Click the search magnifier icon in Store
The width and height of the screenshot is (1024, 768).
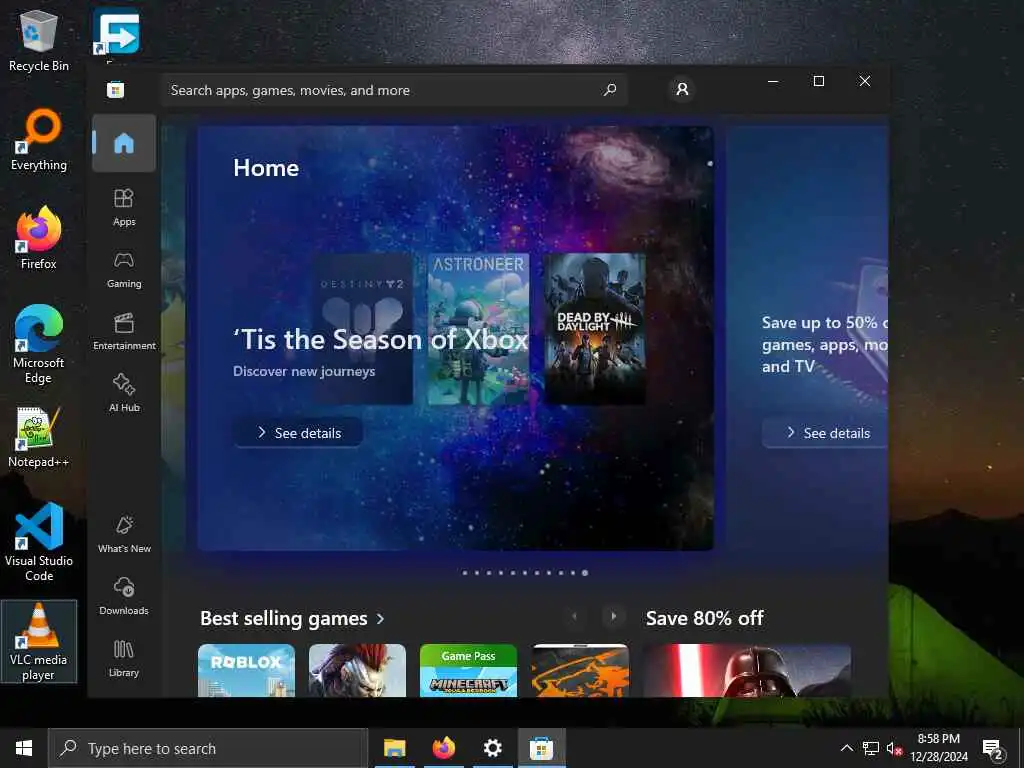610,89
